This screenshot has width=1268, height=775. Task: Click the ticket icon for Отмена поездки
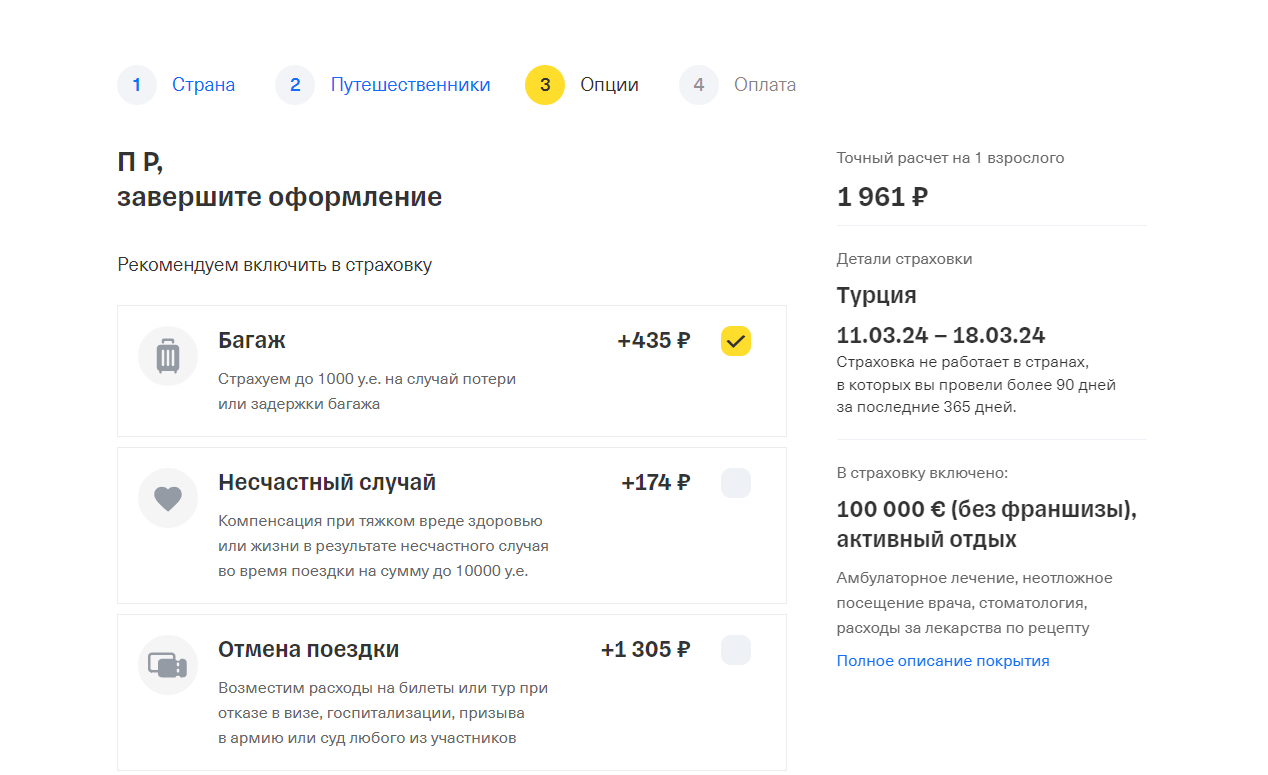(168, 665)
